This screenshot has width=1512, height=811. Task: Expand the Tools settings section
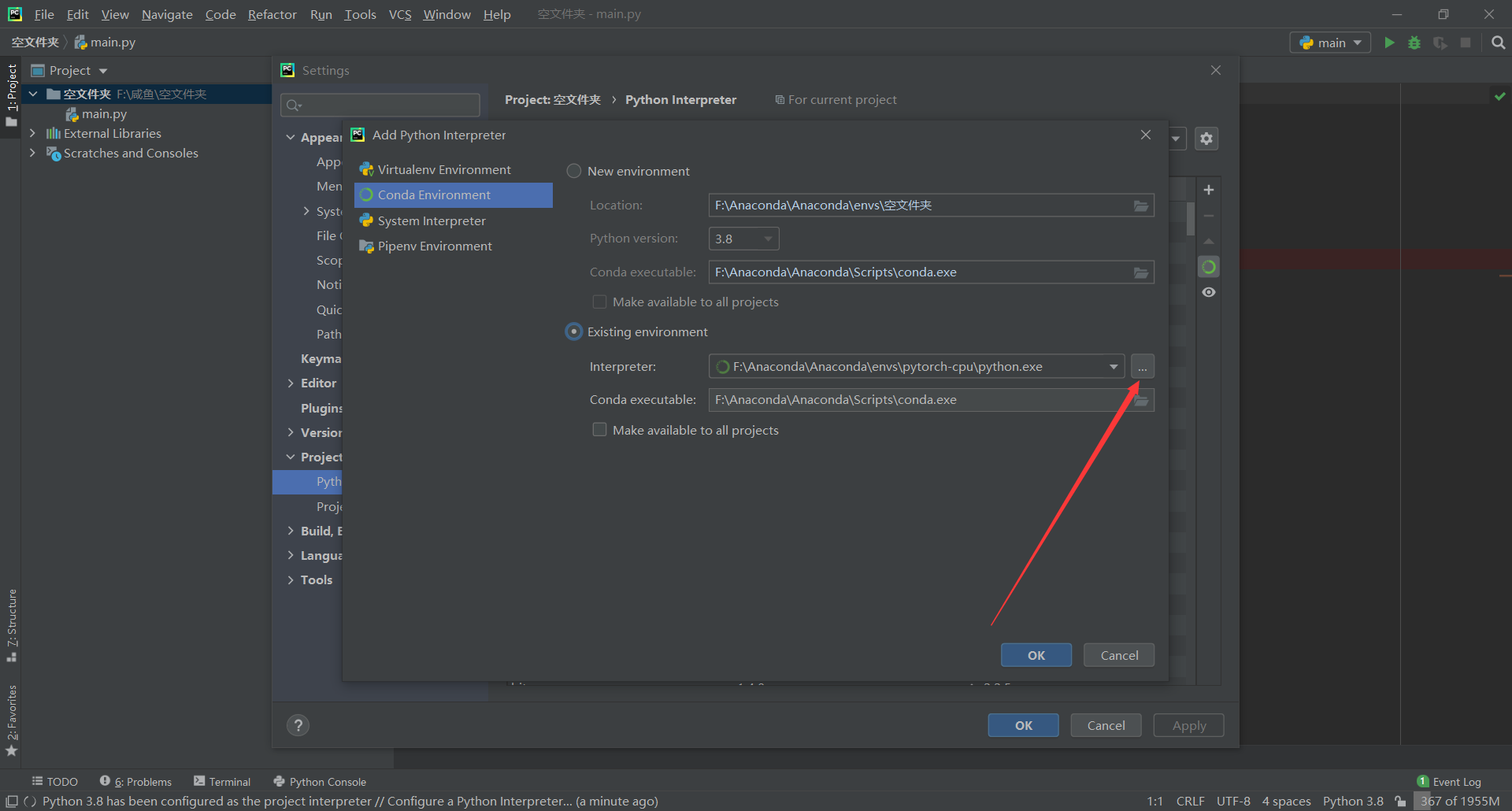tap(291, 580)
